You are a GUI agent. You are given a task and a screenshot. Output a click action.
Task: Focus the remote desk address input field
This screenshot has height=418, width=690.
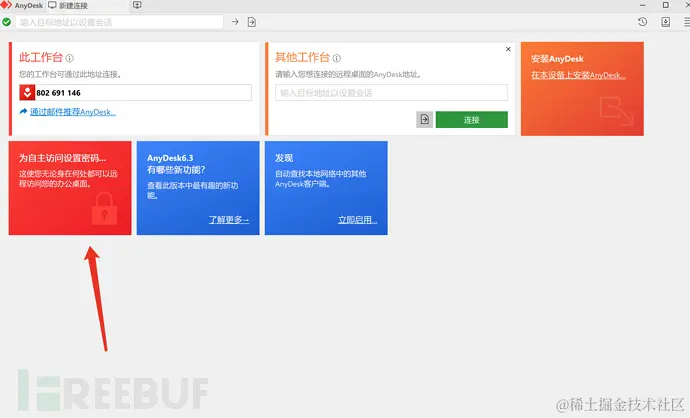click(x=391, y=92)
